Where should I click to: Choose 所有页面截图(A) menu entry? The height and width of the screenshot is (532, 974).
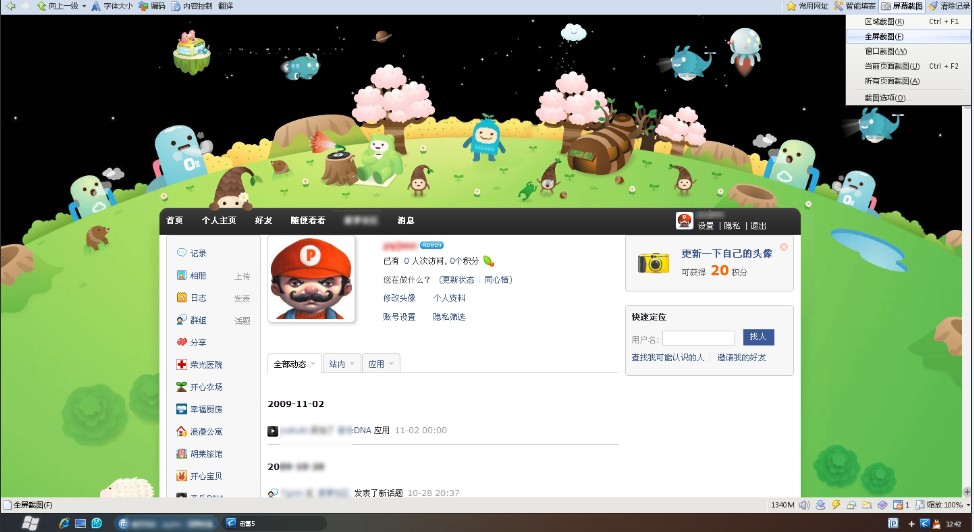[908, 81]
